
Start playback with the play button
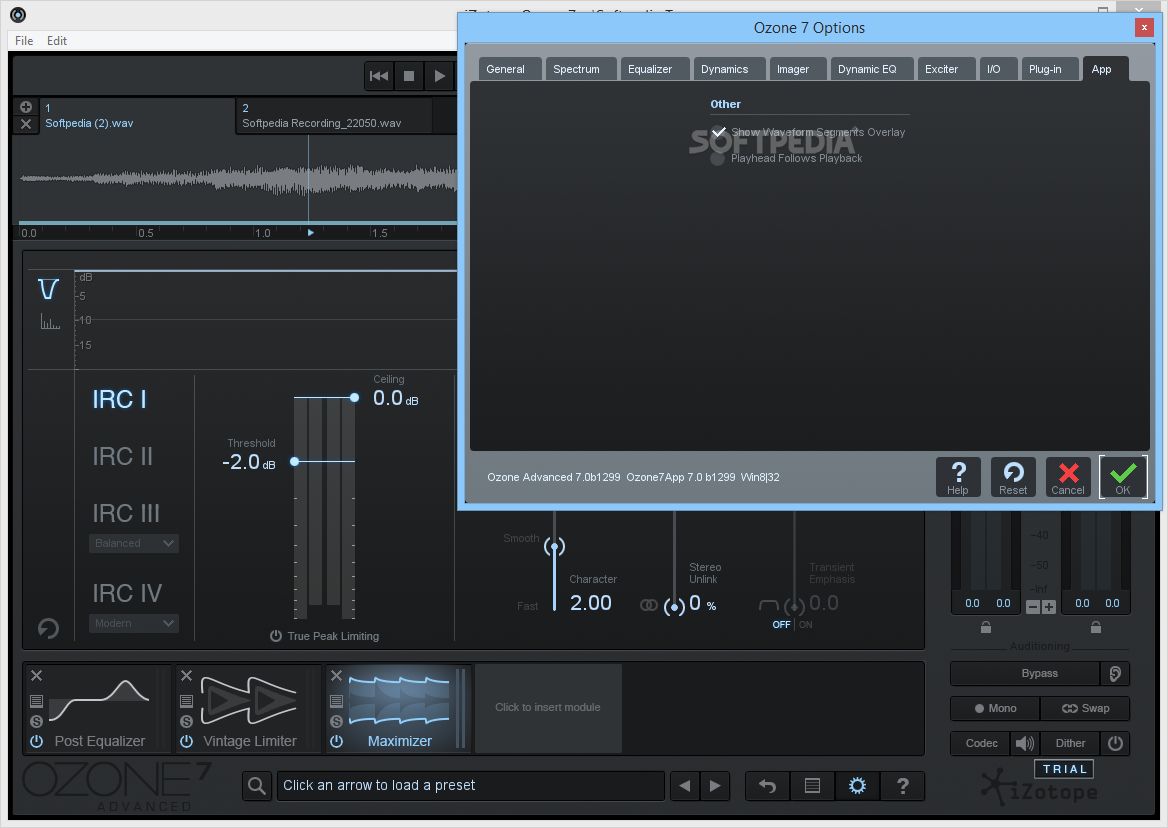(439, 76)
